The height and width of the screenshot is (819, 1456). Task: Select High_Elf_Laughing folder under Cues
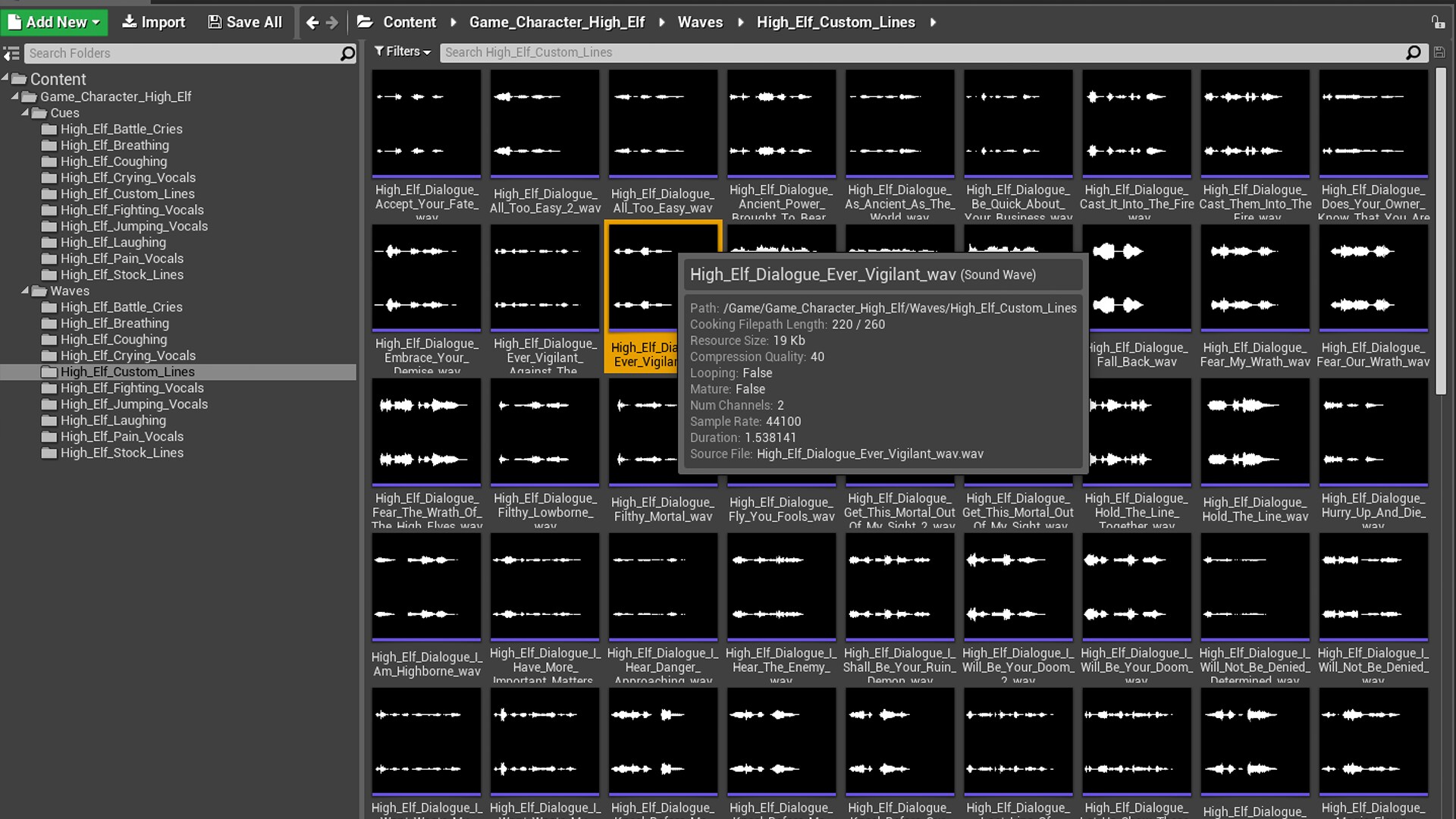pos(113,243)
